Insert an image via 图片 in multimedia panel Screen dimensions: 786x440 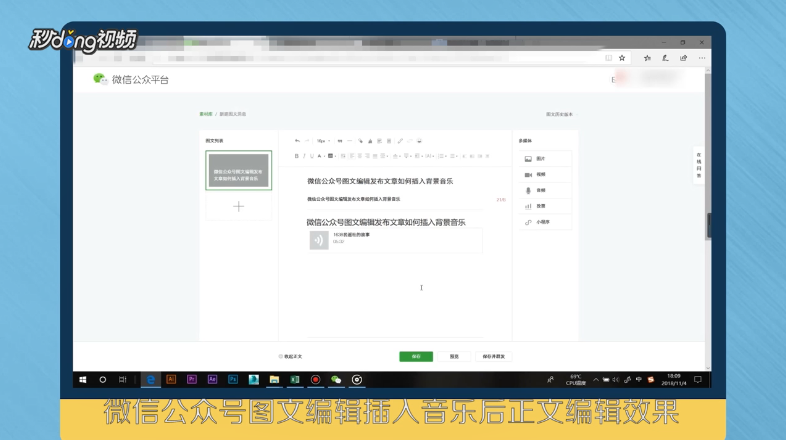(x=545, y=158)
